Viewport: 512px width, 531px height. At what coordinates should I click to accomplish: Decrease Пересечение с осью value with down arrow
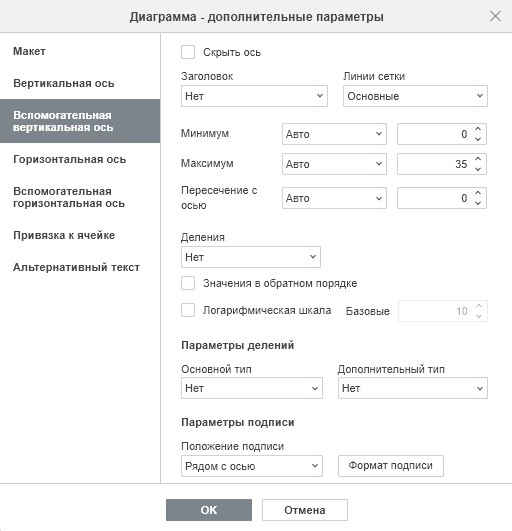pyautogui.click(x=478, y=203)
